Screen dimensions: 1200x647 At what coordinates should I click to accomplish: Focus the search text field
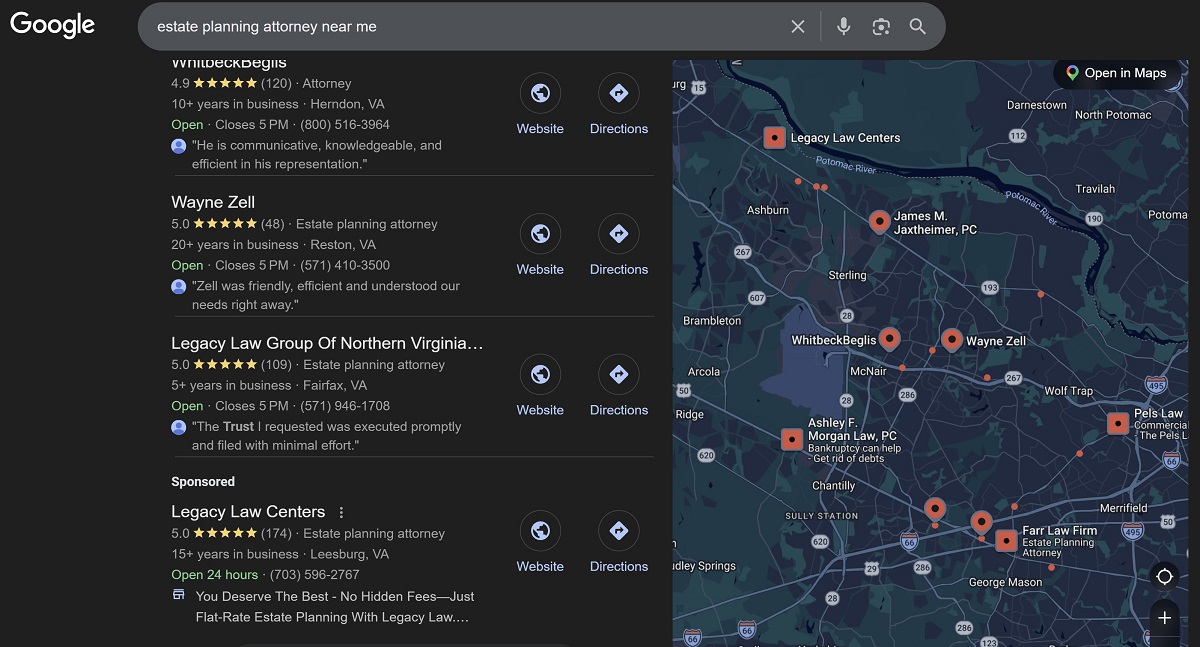point(460,27)
